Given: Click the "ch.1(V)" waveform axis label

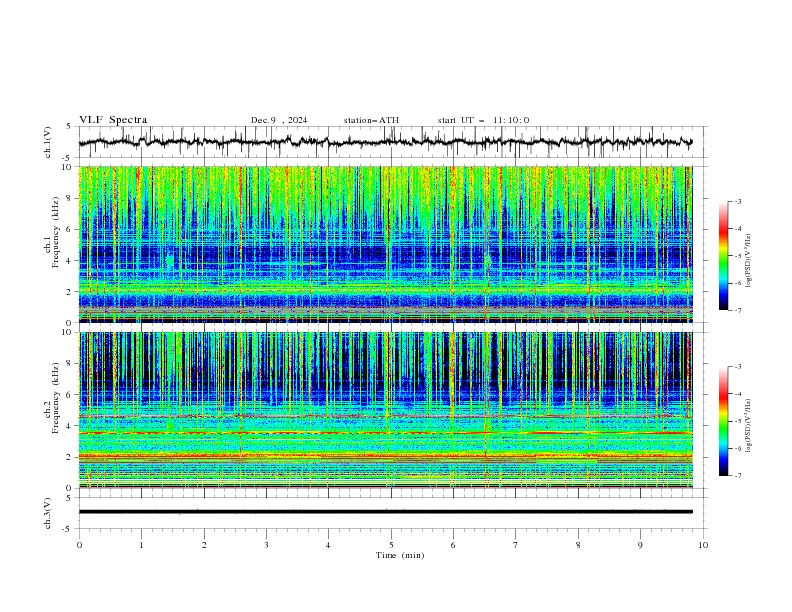Looking at the screenshot, I should pyautogui.click(x=48, y=142).
